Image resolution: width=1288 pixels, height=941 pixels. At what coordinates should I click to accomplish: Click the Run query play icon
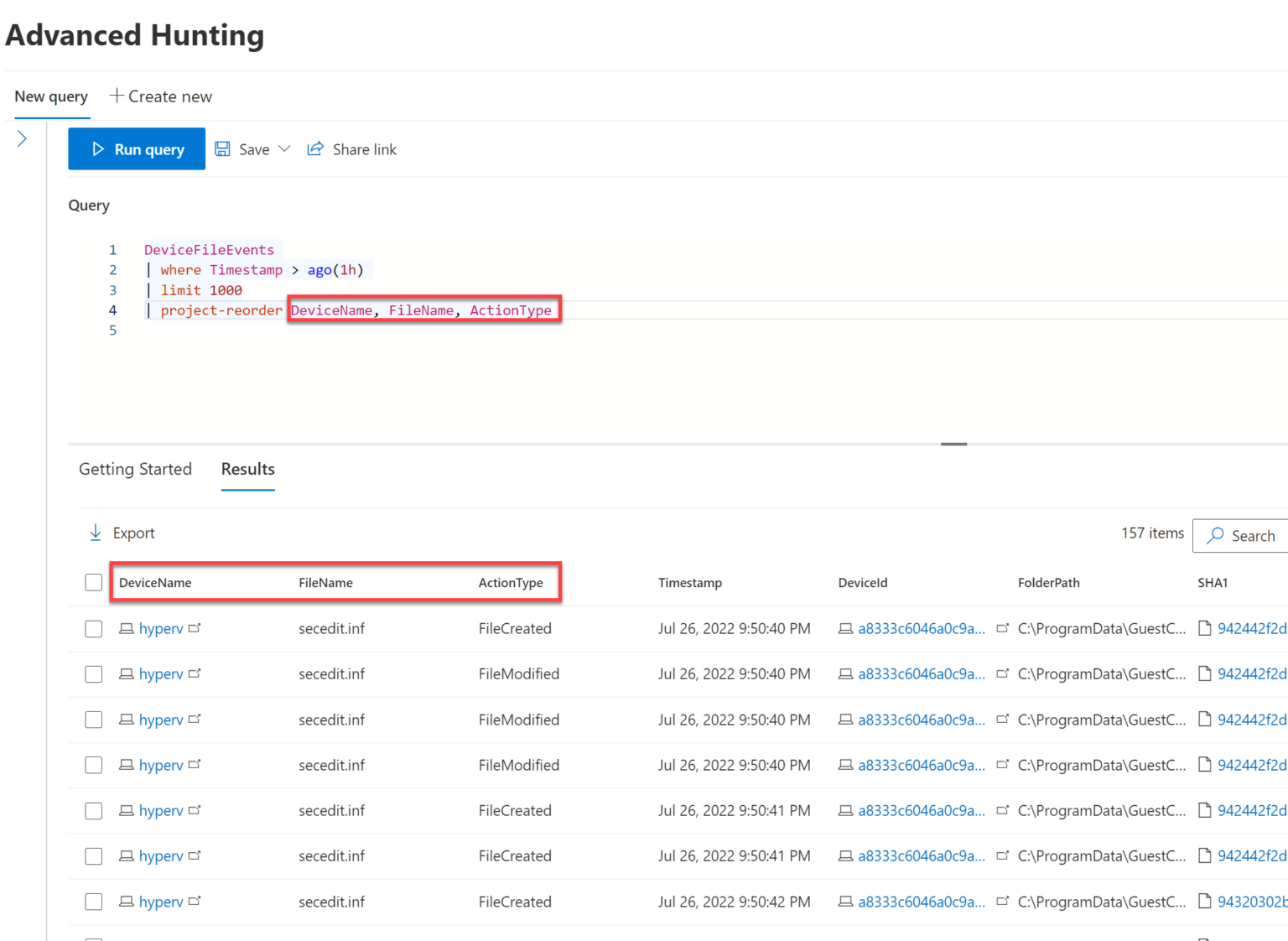(98, 149)
